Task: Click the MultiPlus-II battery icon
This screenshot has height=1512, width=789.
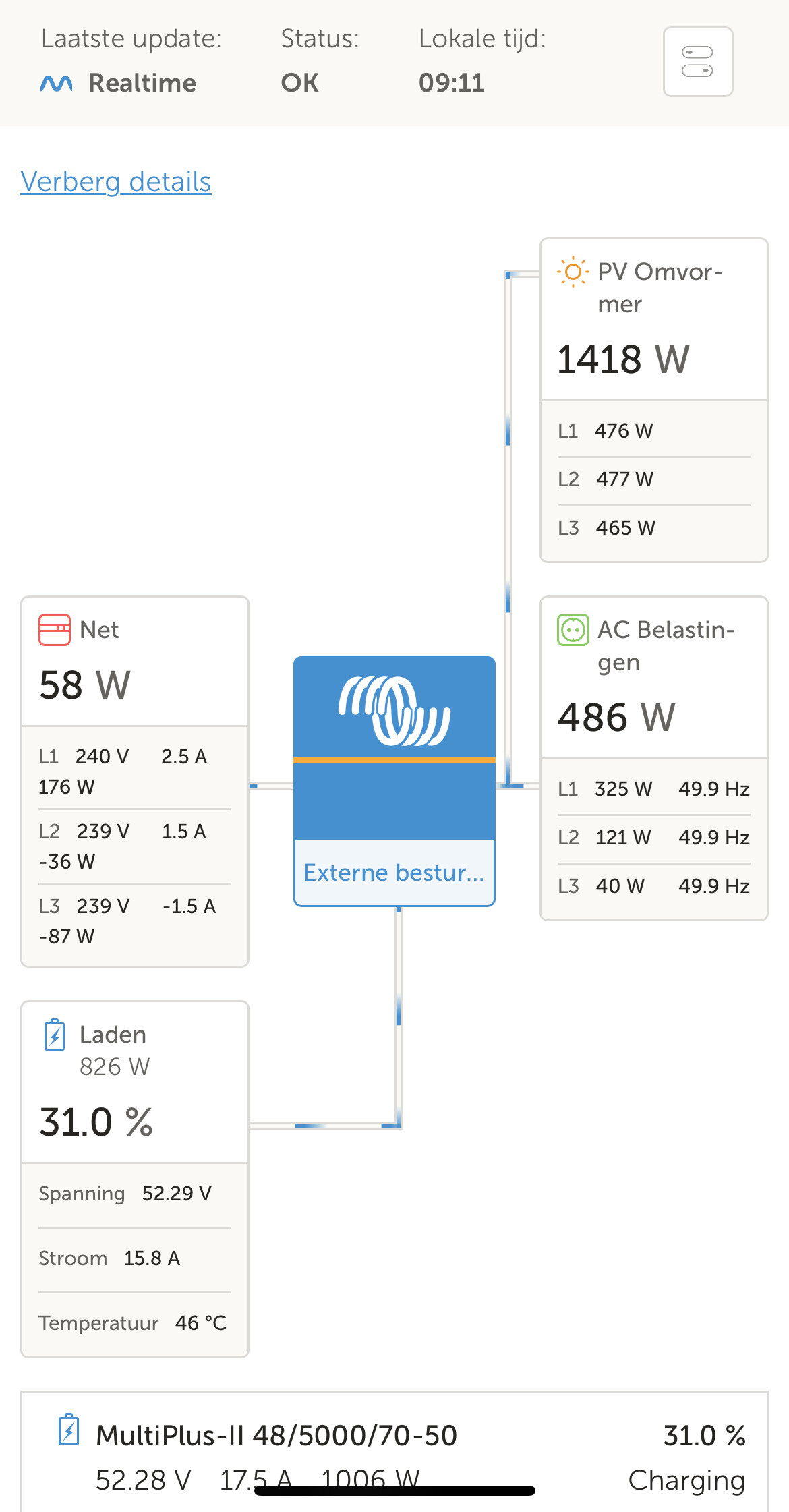Action: click(x=69, y=1429)
